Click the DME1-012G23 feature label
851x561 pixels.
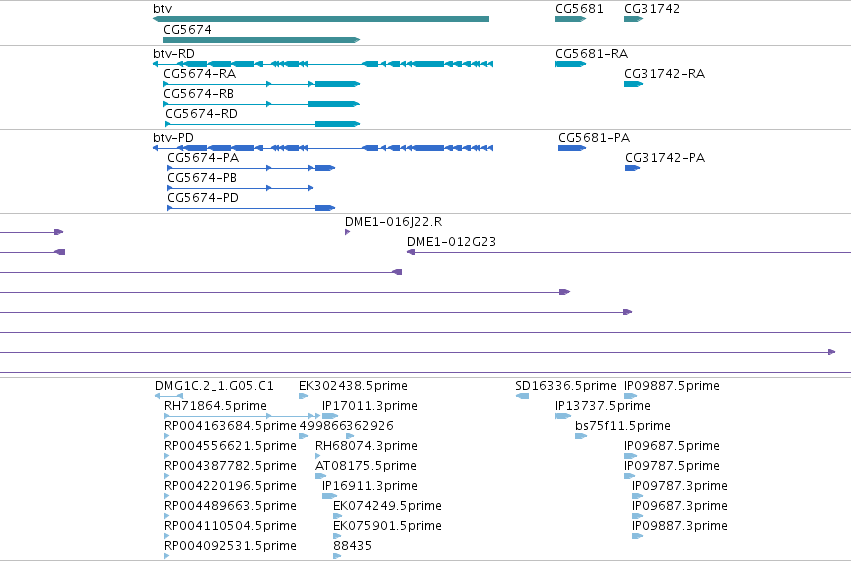(452, 242)
